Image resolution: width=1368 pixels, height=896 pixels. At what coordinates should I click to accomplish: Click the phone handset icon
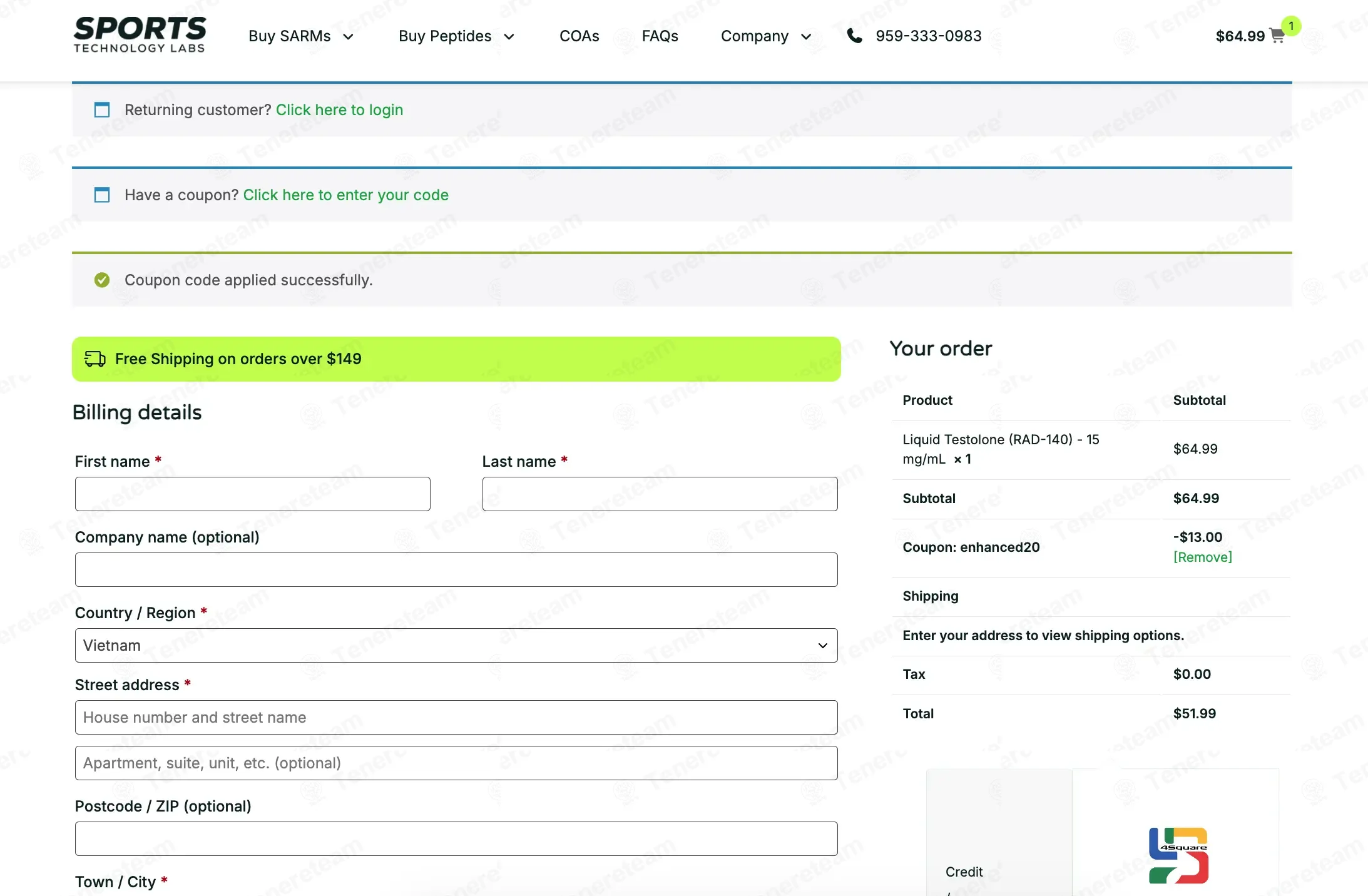(854, 36)
